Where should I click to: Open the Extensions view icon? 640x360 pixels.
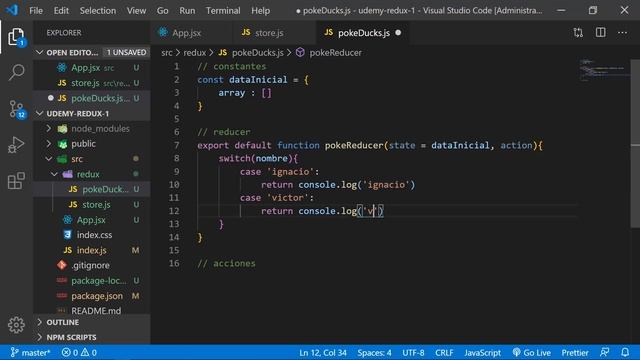16,180
